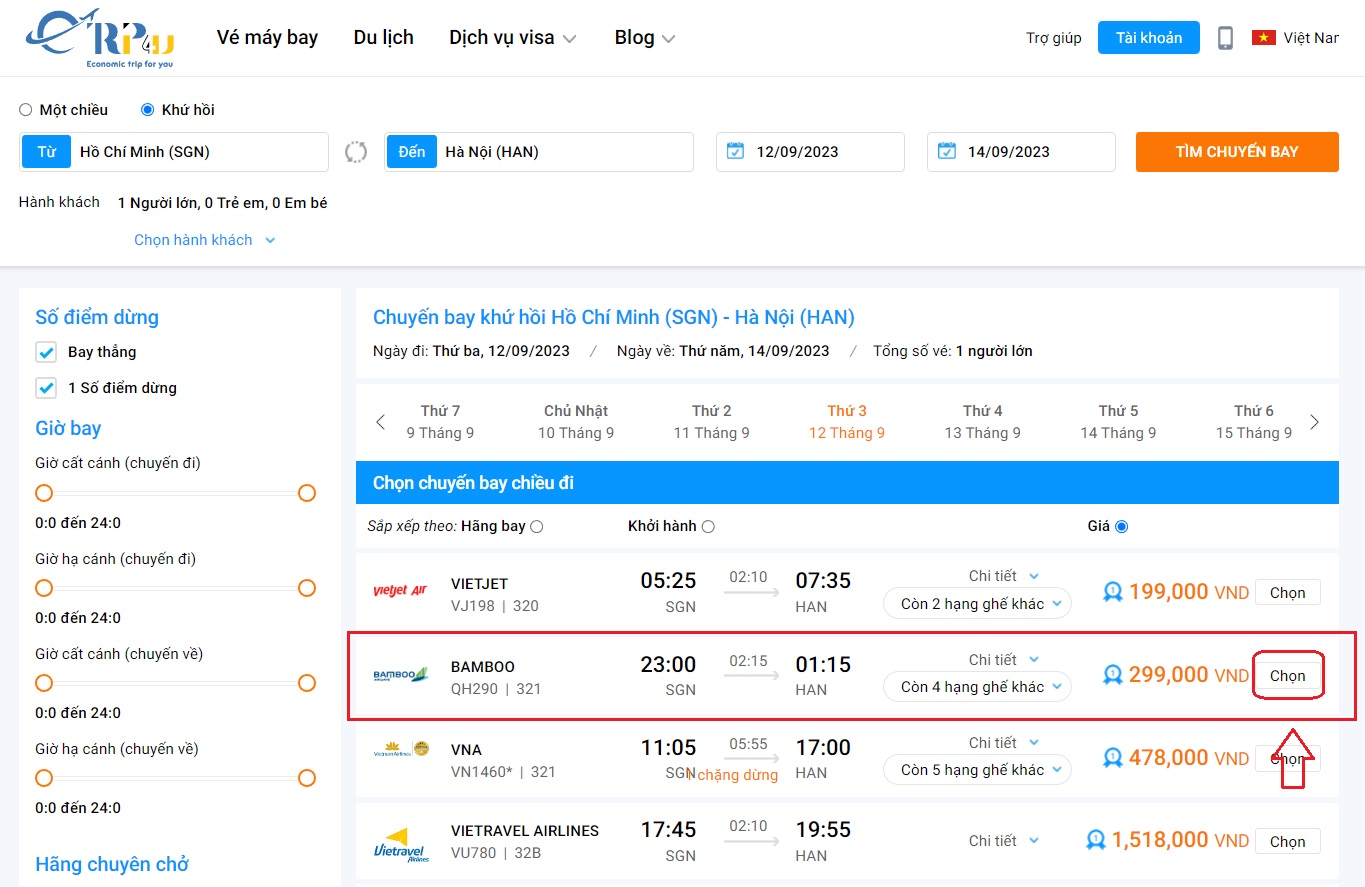Choose the Bamboo QH290 flight with Chọn

click(1288, 676)
